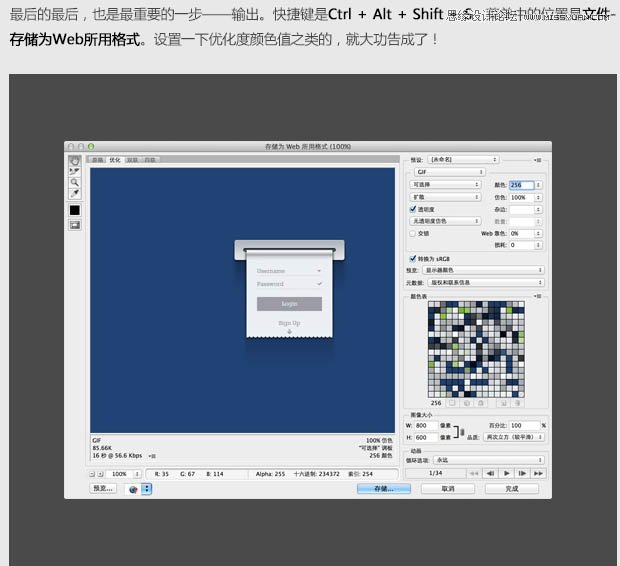Click the black eyedropper color swatch
Viewport: 620px width, 566px height.
[75, 210]
